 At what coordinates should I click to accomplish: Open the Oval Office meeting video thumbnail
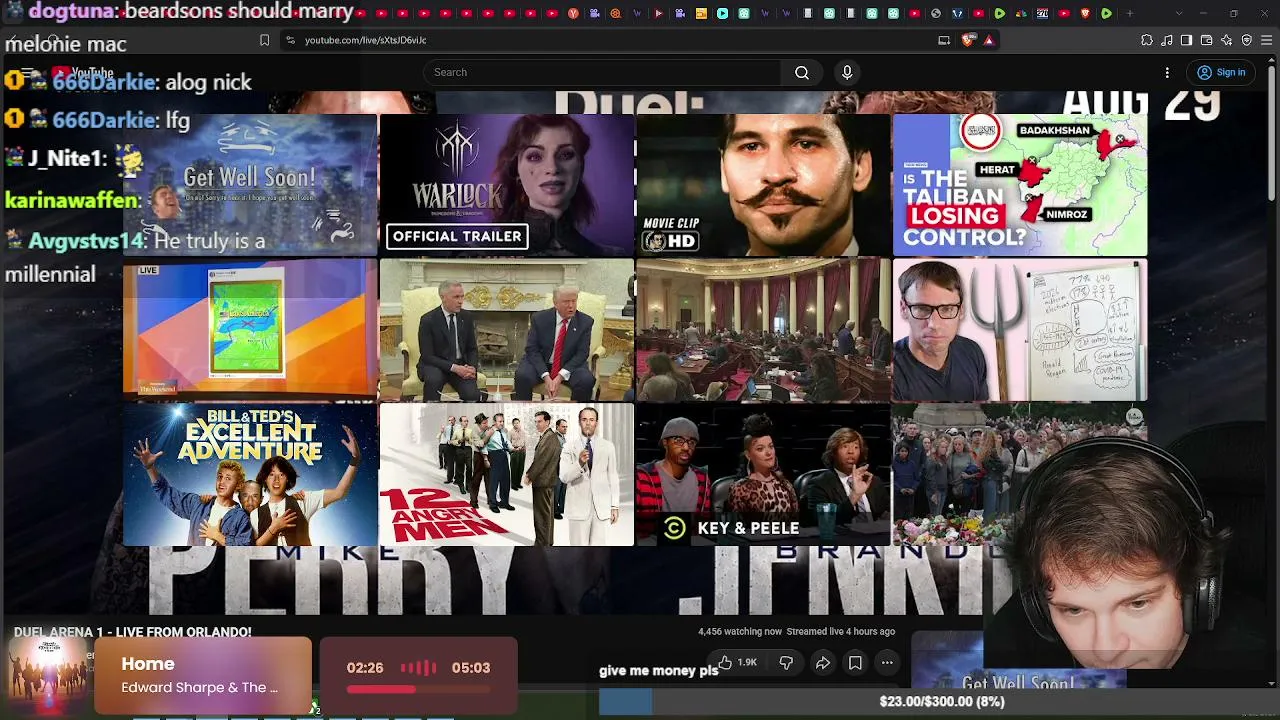(507, 330)
